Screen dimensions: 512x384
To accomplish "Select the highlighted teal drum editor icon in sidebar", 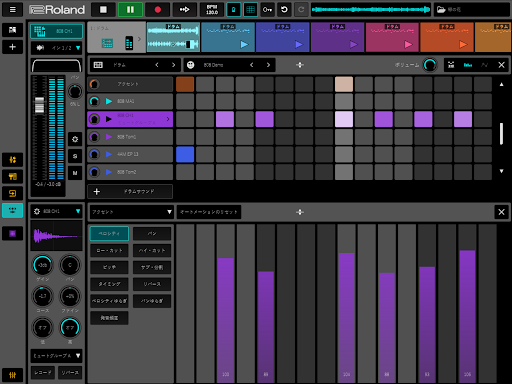I will click(x=12, y=210).
